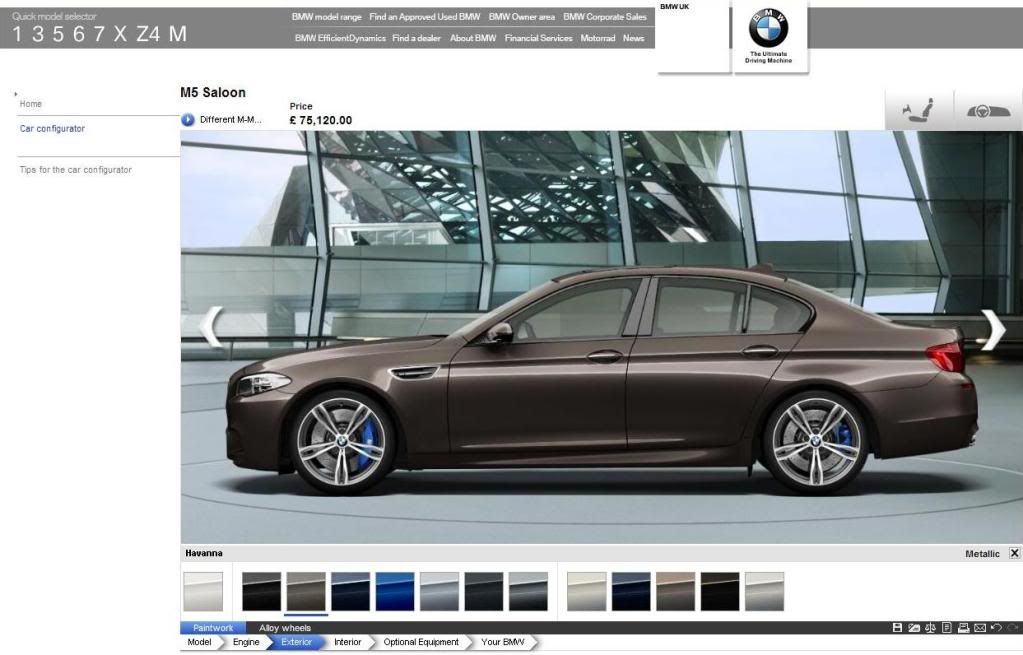Click the BMW roundel logo
Screen dimensions: 1023x655
click(x=769, y=27)
